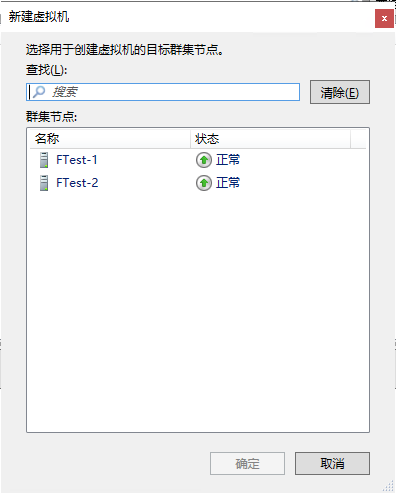396x493 pixels.
Task: Click the FTest-1 server icon
Action: (x=44, y=160)
